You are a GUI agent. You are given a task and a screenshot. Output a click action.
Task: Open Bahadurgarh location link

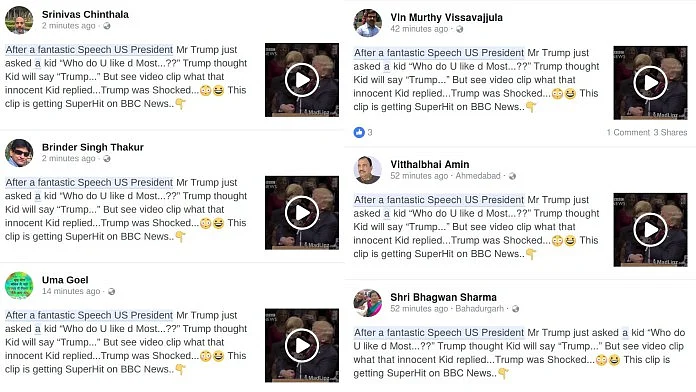click(x=479, y=309)
